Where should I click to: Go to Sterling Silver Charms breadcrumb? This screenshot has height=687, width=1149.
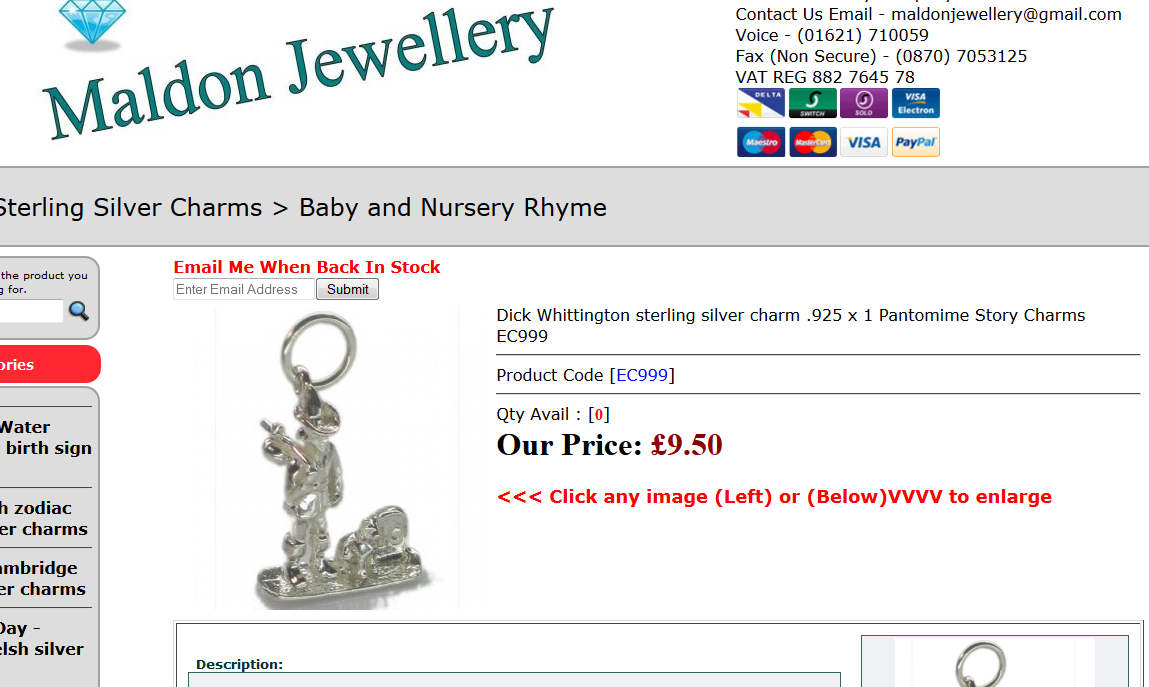pos(130,208)
